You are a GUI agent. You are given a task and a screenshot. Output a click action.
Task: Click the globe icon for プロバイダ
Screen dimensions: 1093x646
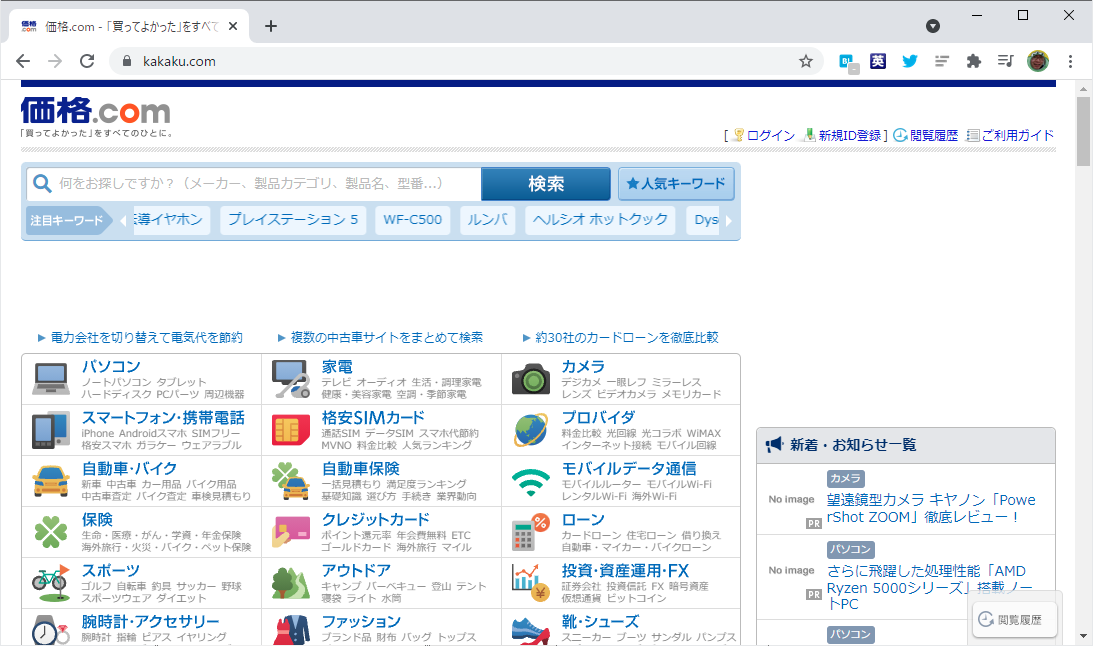coord(531,430)
